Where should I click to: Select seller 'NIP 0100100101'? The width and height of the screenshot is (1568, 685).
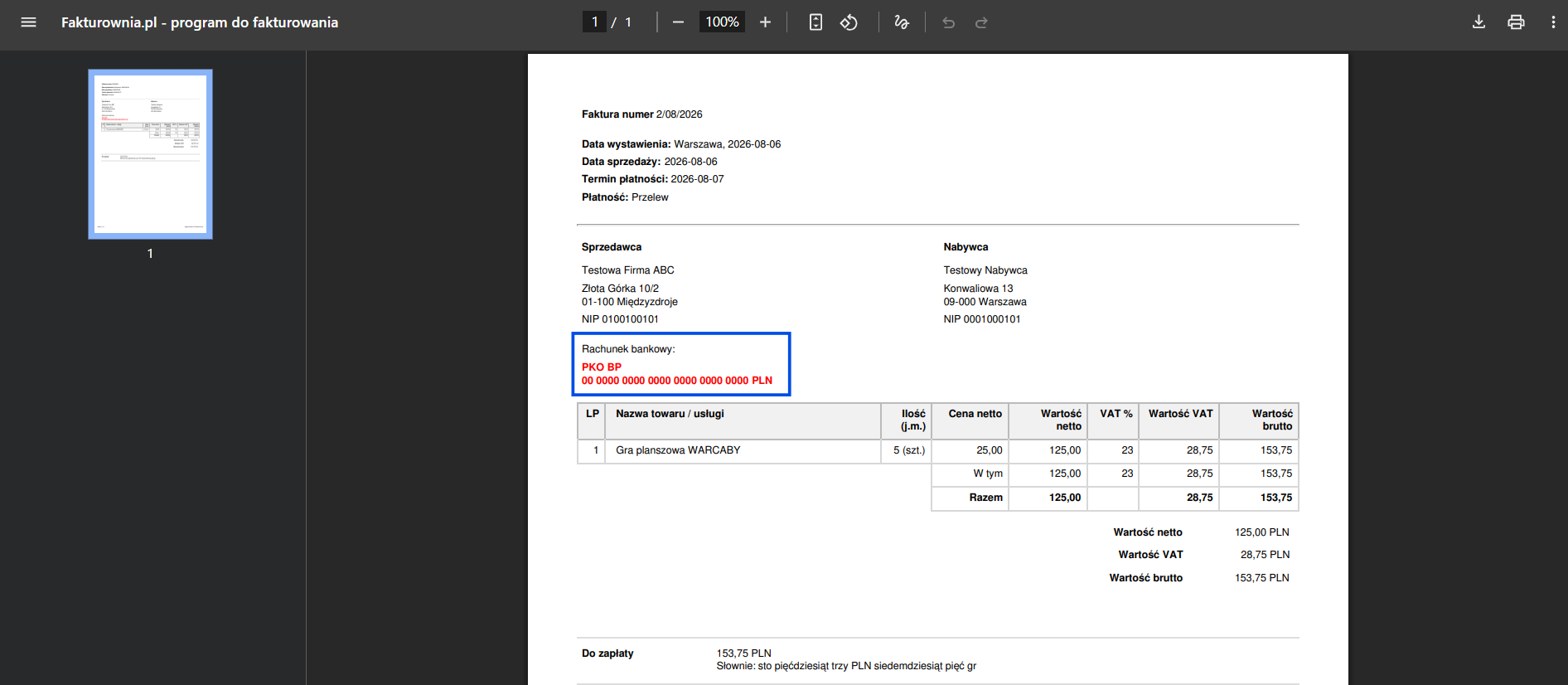coord(620,319)
